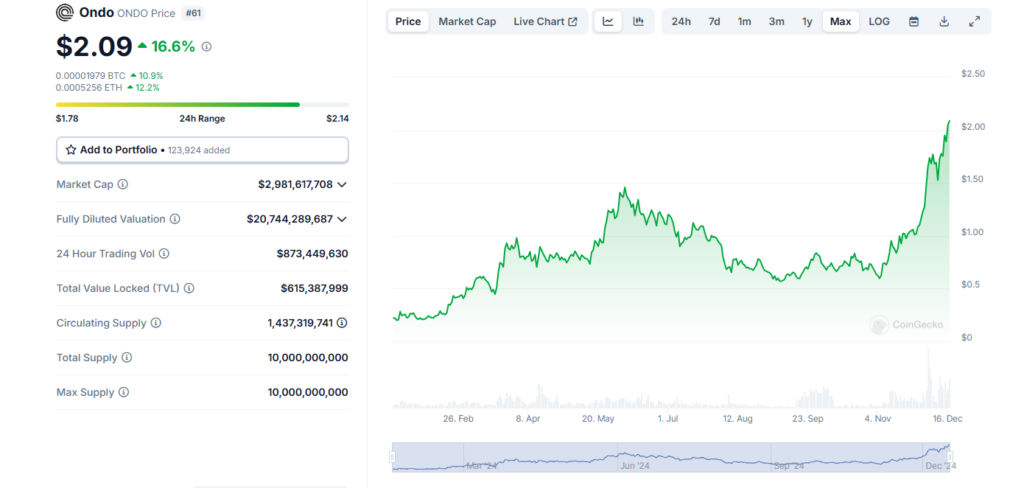The image size is (1024, 488).
Task: Click the $873,449,630 trading volume value
Action: pyautogui.click(x=312, y=253)
